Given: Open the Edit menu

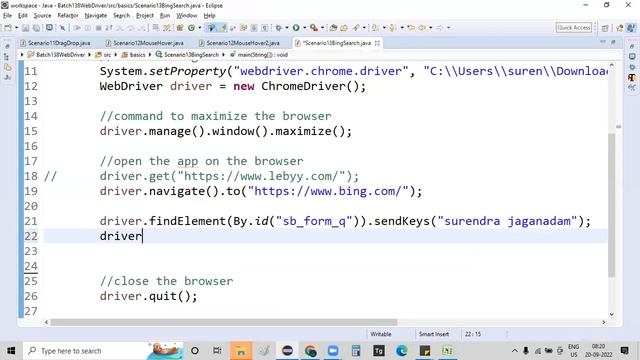Looking at the screenshot, I should [x=22, y=16].
